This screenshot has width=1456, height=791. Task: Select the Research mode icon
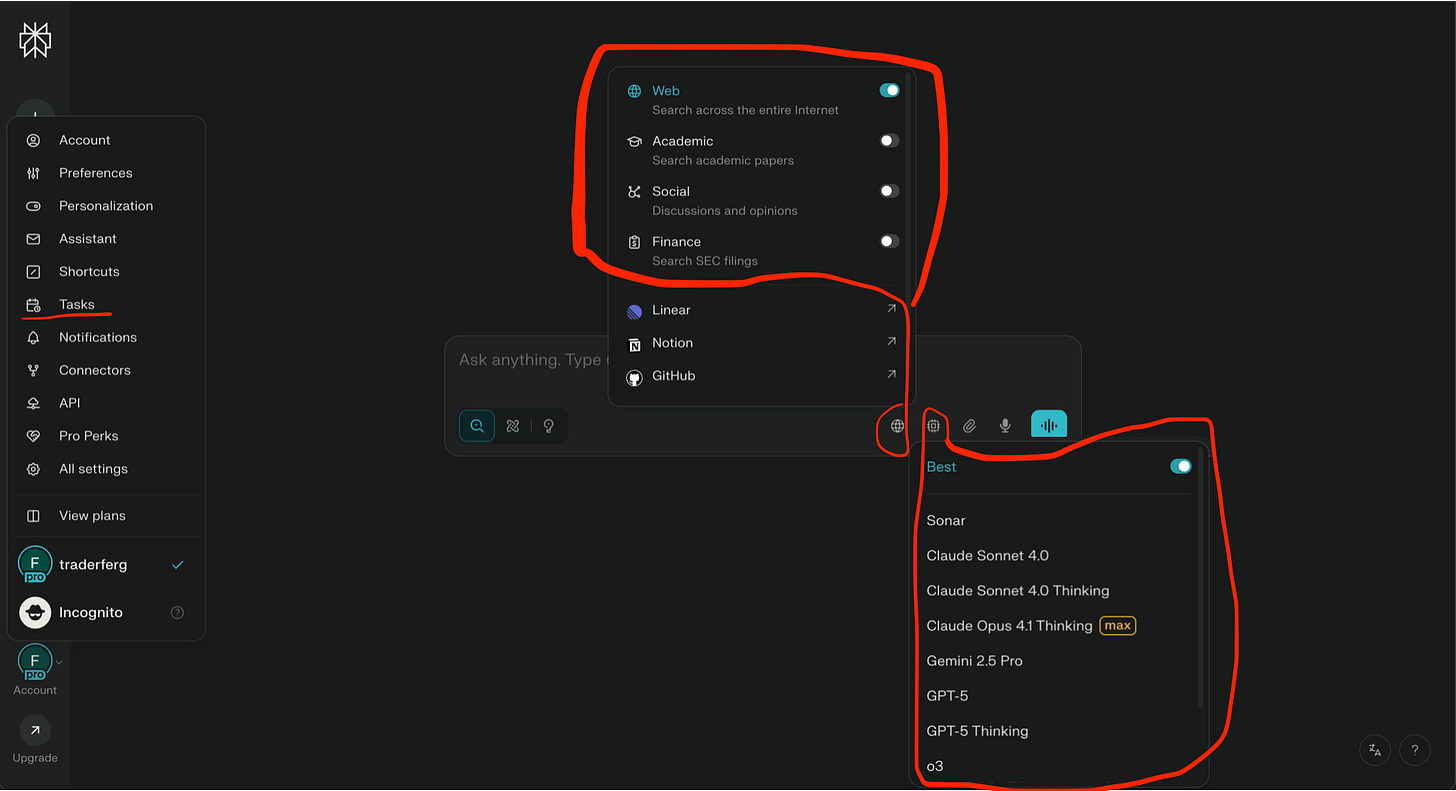point(513,426)
